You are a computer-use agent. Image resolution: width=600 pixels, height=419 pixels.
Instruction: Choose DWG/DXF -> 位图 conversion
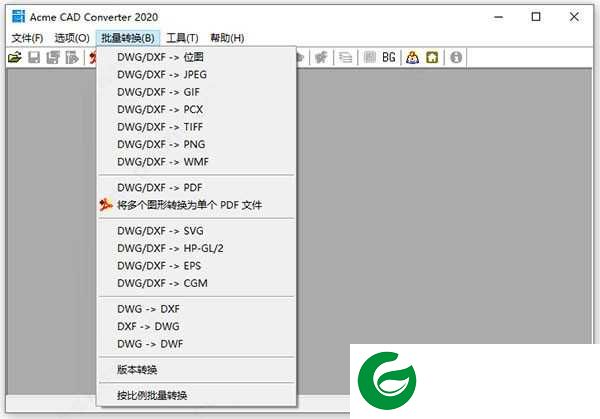click(197, 57)
